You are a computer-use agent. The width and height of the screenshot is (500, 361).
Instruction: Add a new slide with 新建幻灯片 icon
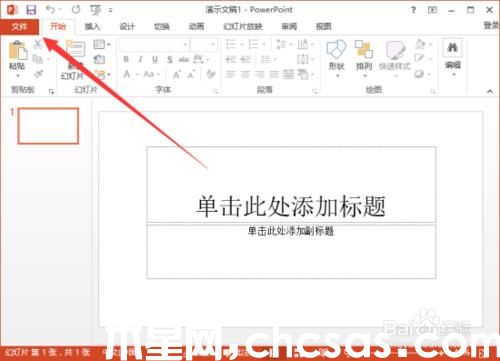point(76,49)
